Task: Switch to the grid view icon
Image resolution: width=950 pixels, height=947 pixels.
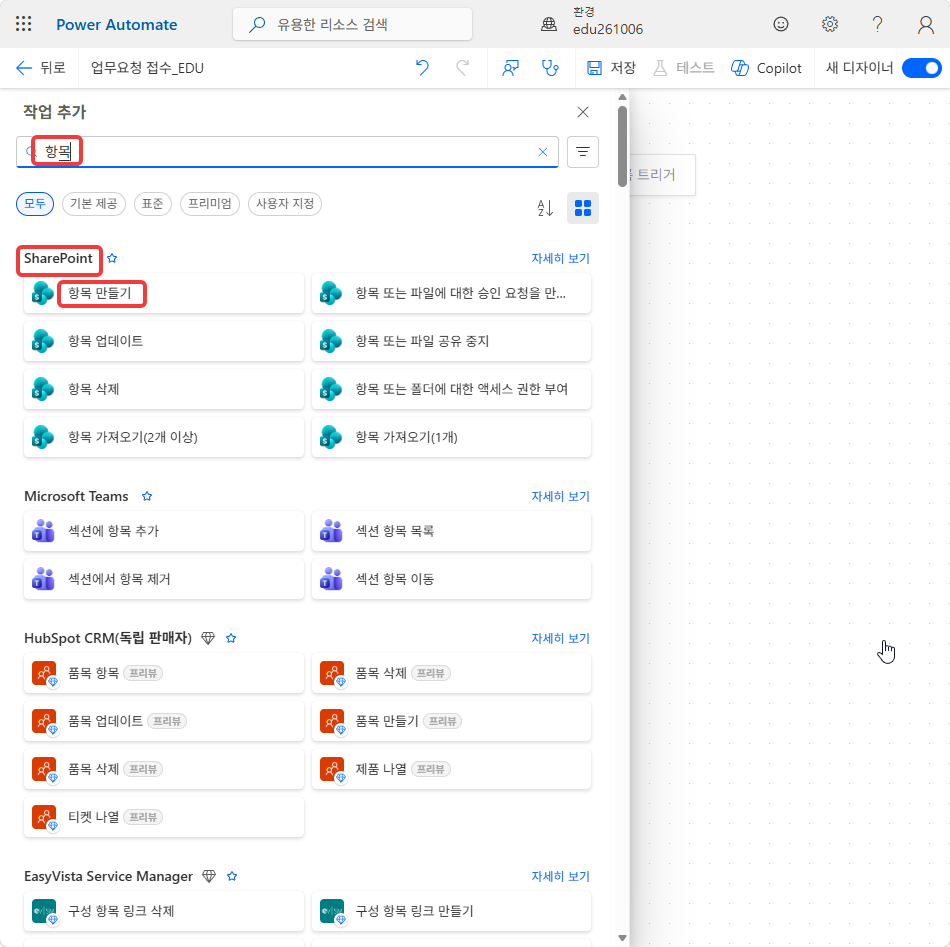Action: click(x=583, y=208)
